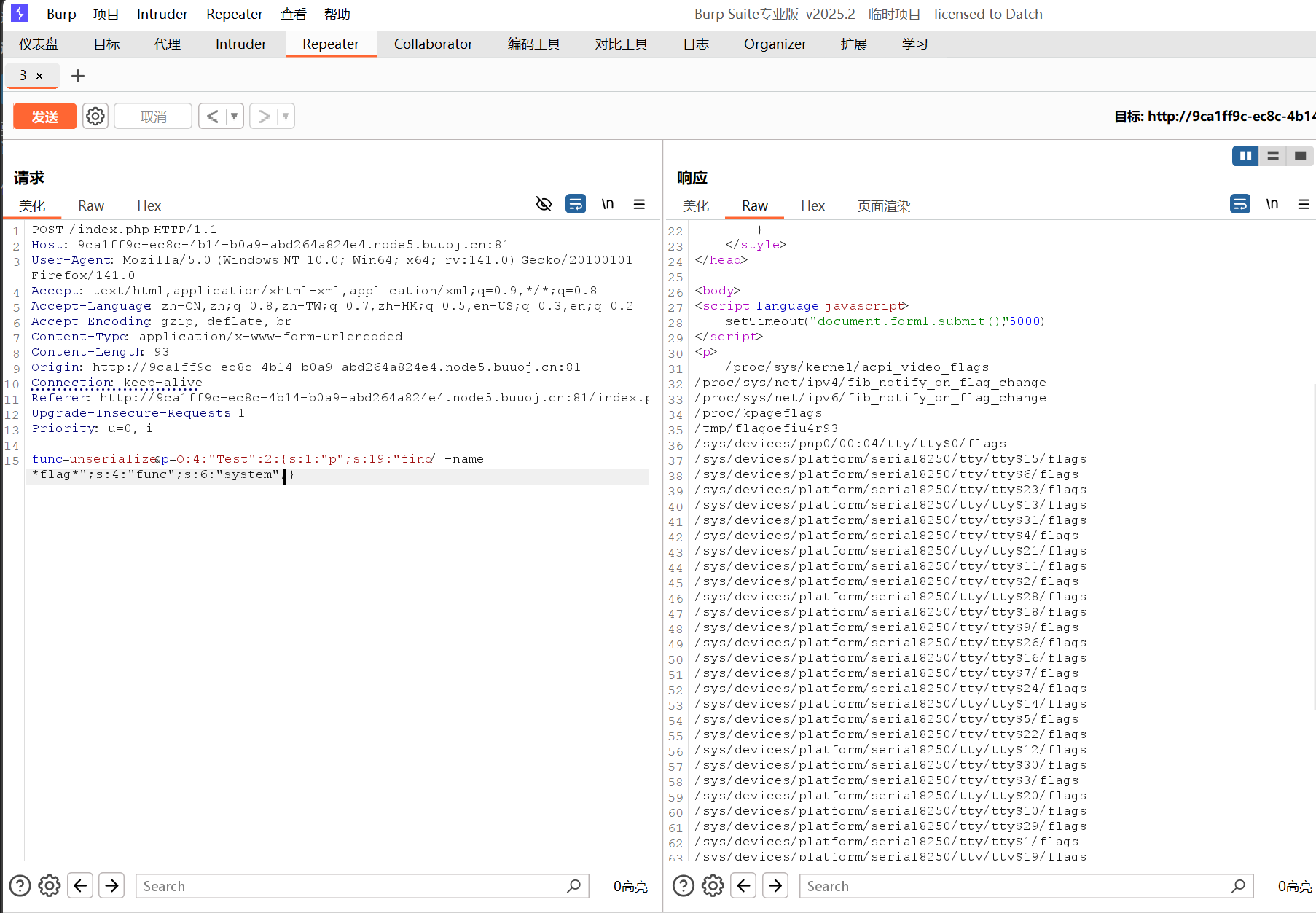Switch to 对比工具 tab

[622, 44]
